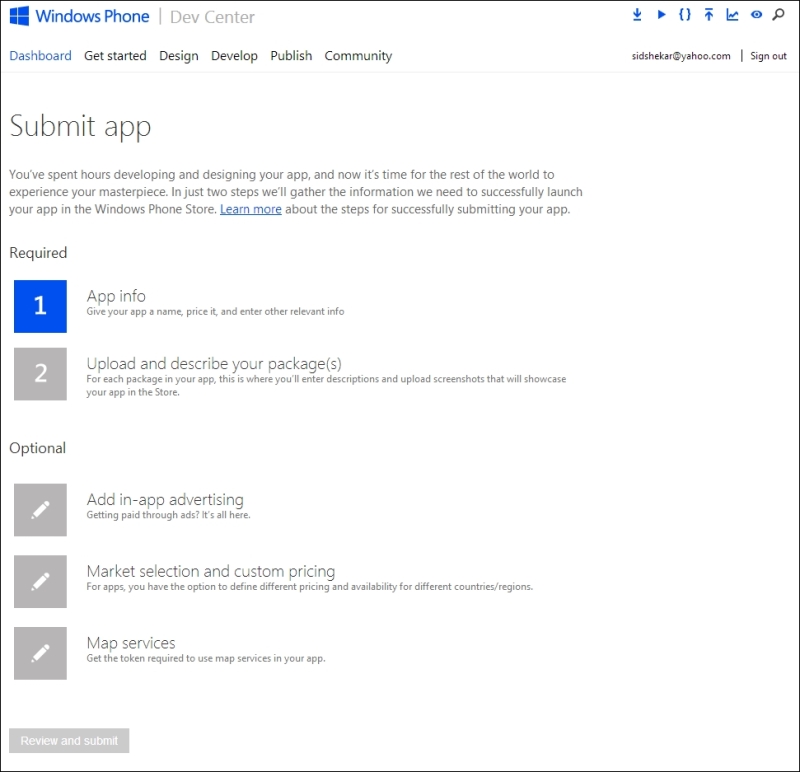Click the Review and submit button
The width and height of the screenshot is (800, 772).
(69, 740)
